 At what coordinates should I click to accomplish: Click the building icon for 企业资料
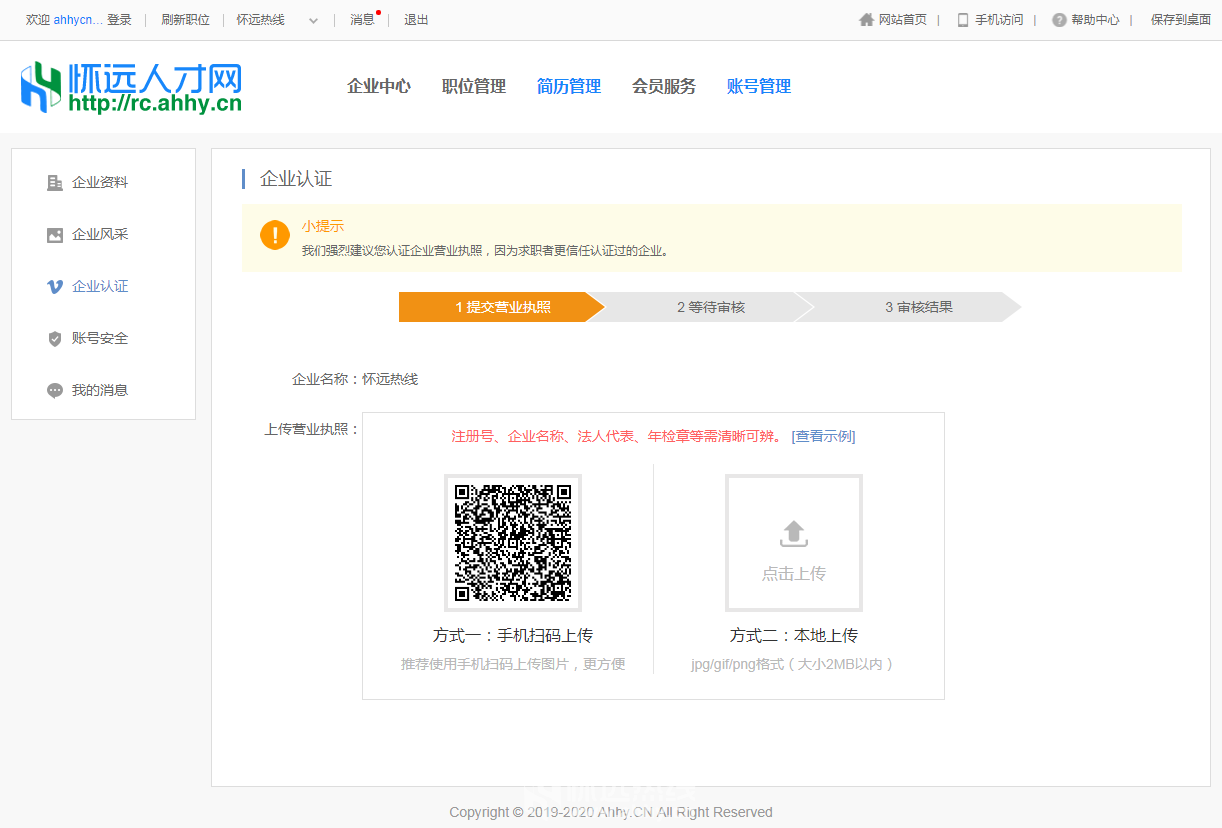(55, 183)
